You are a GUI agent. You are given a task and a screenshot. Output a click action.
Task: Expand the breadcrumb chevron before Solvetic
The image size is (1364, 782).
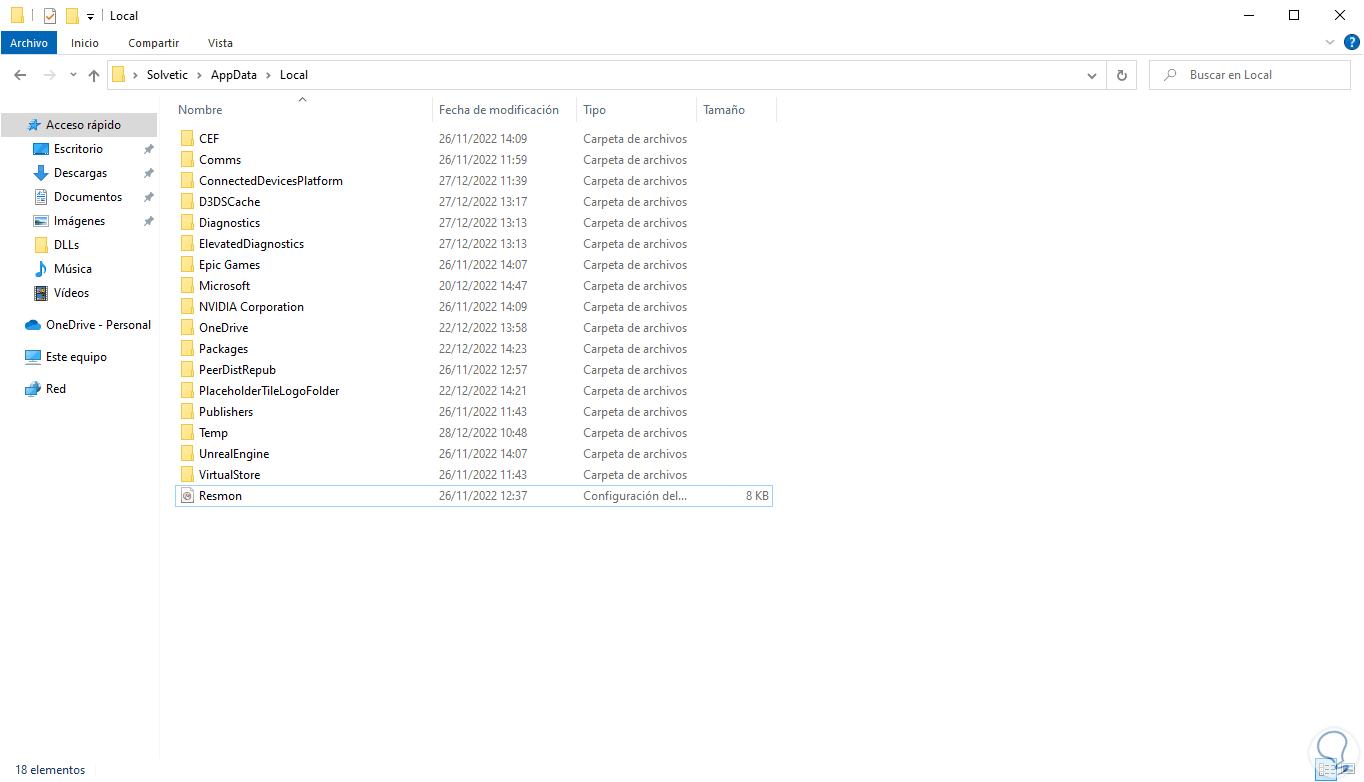tap(135, 75)
